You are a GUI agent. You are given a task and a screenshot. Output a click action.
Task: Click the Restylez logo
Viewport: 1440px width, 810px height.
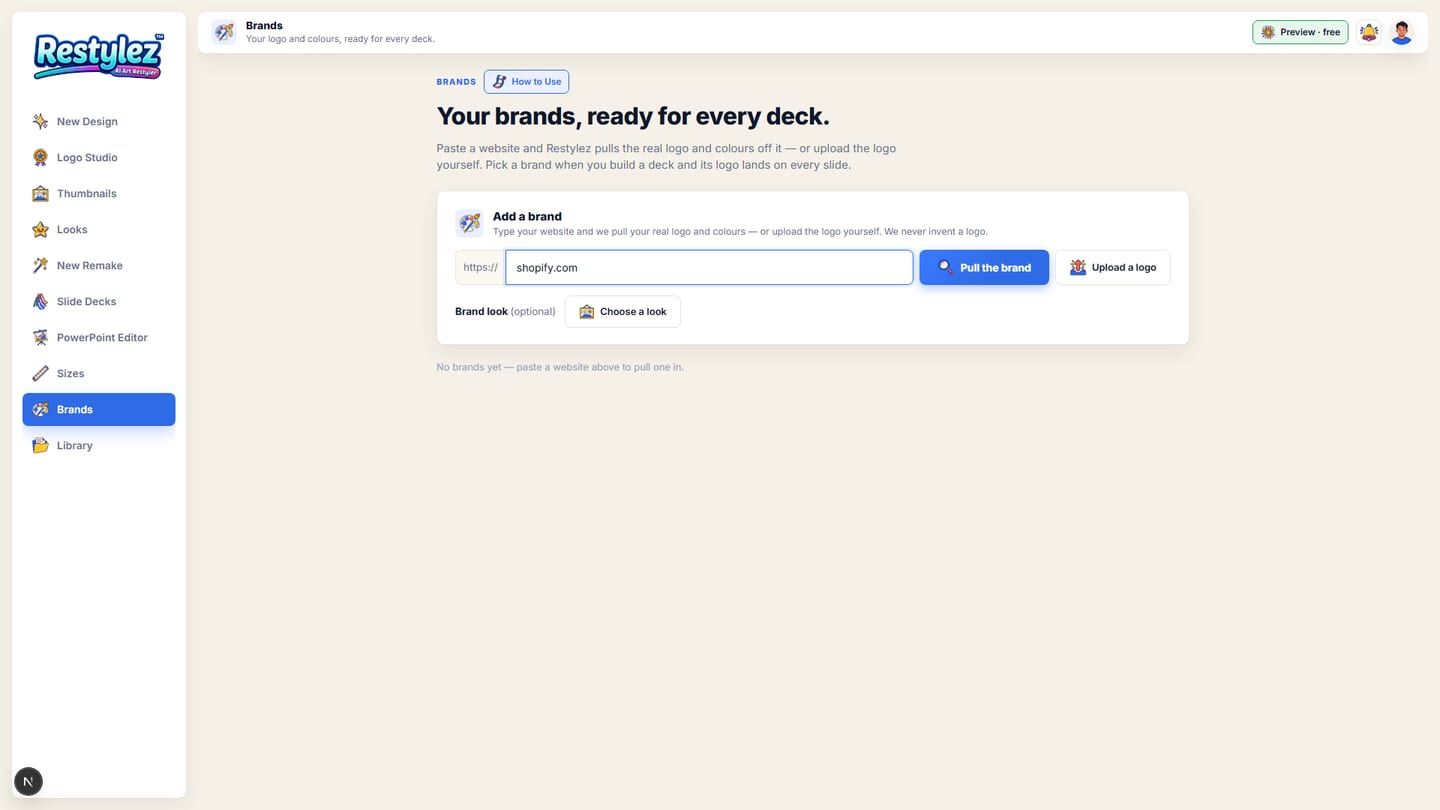[98, 56]
